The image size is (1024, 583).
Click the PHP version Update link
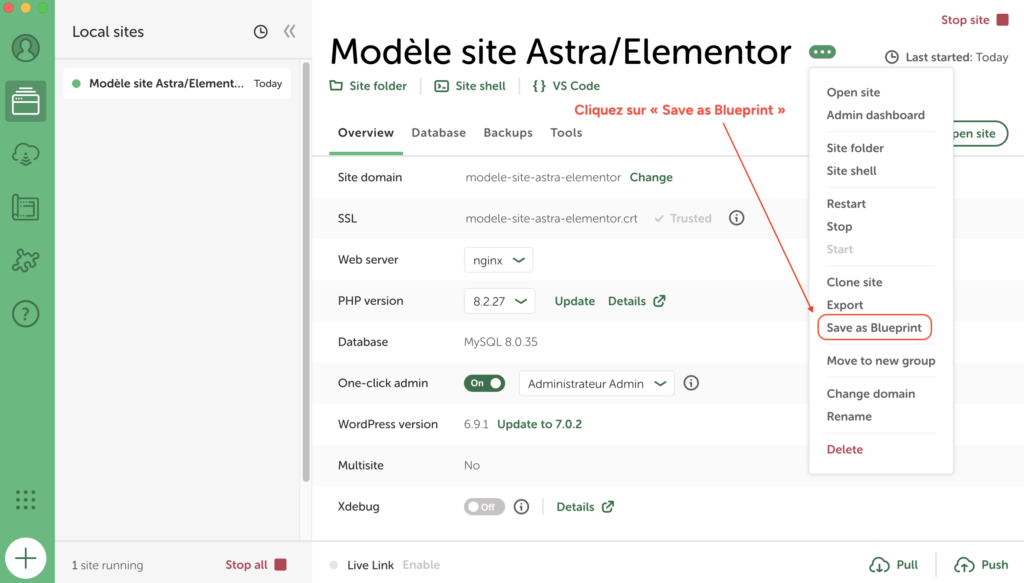tap(575, 301)
